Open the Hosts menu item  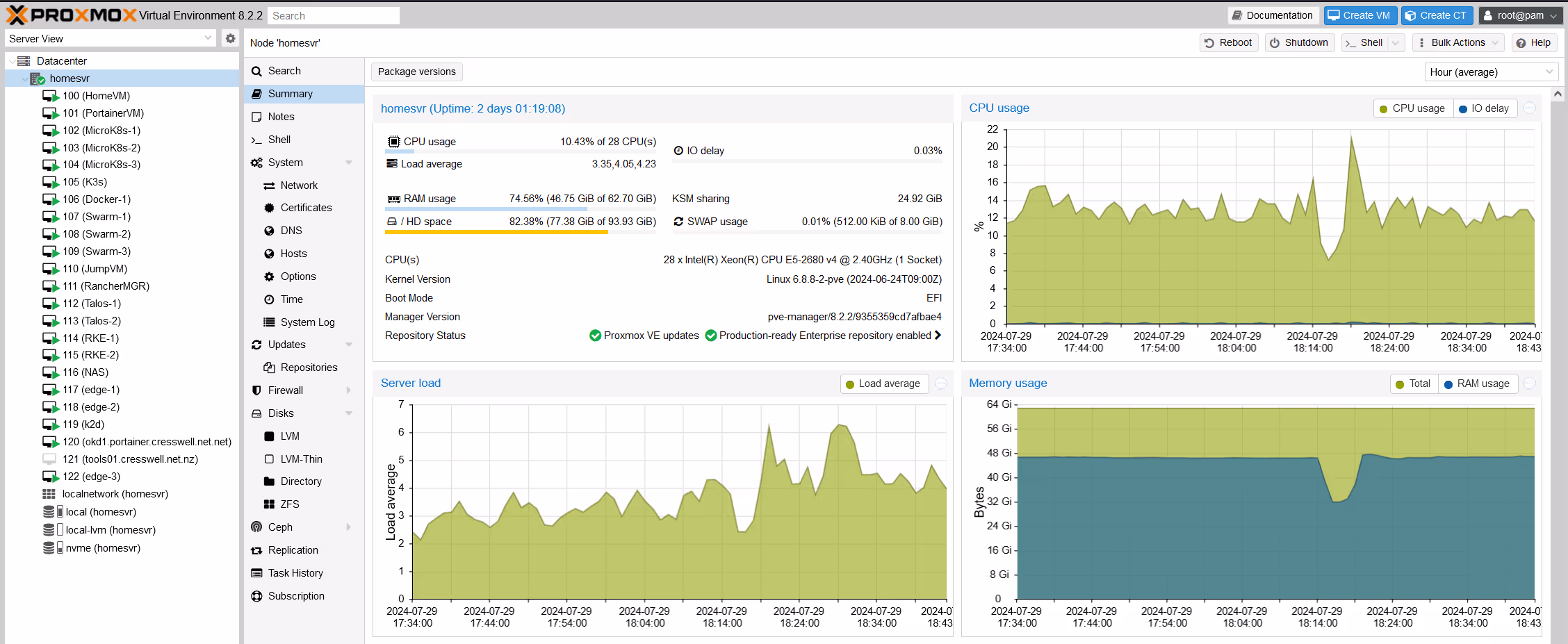click(x=304, y=254)
